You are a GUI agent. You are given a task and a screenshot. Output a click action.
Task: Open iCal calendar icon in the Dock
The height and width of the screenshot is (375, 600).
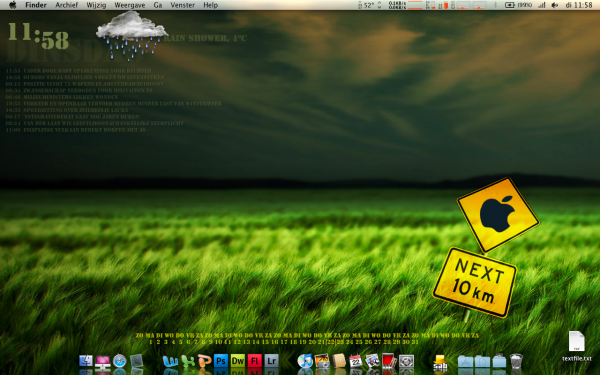[x=355, y=360]
